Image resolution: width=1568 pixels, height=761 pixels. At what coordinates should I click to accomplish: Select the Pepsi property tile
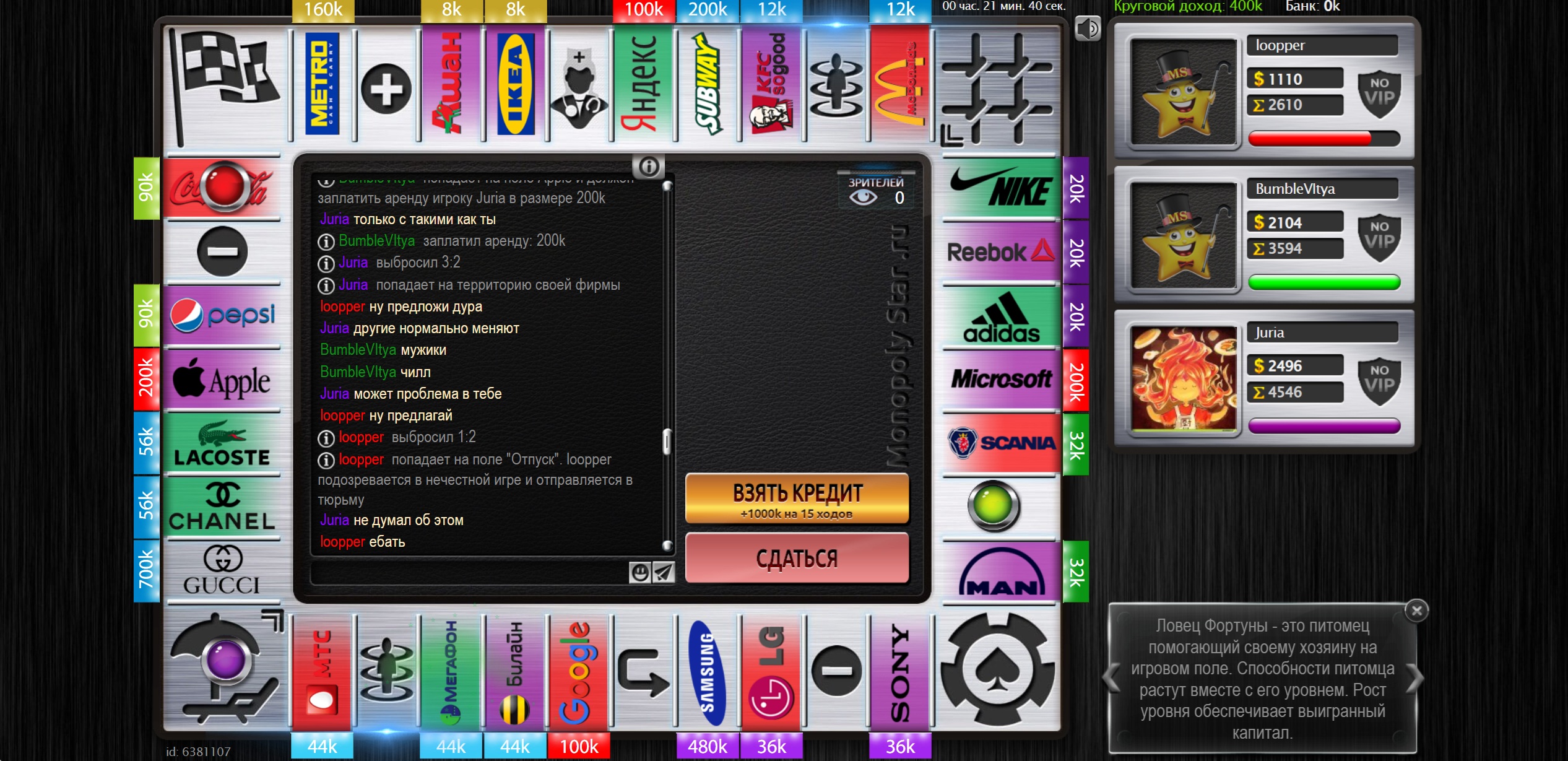point(222,315)
